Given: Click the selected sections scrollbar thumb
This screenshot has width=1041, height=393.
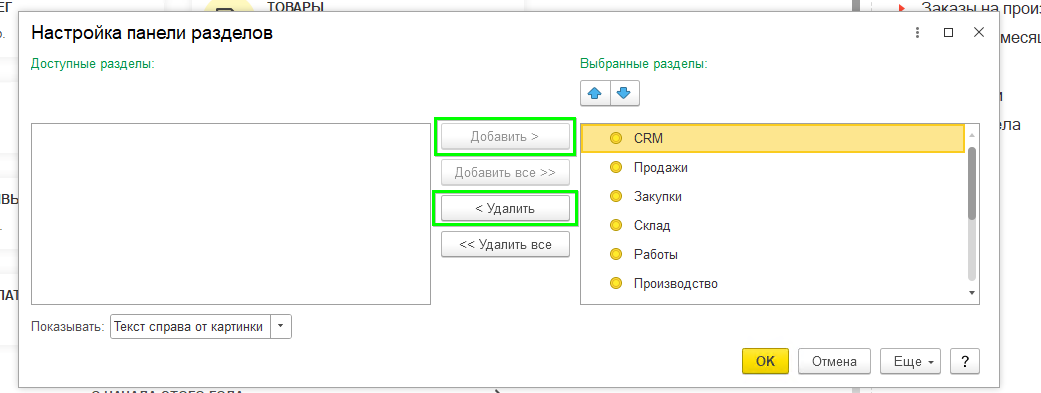Looking at the screenshot, I should coord(972,183).
